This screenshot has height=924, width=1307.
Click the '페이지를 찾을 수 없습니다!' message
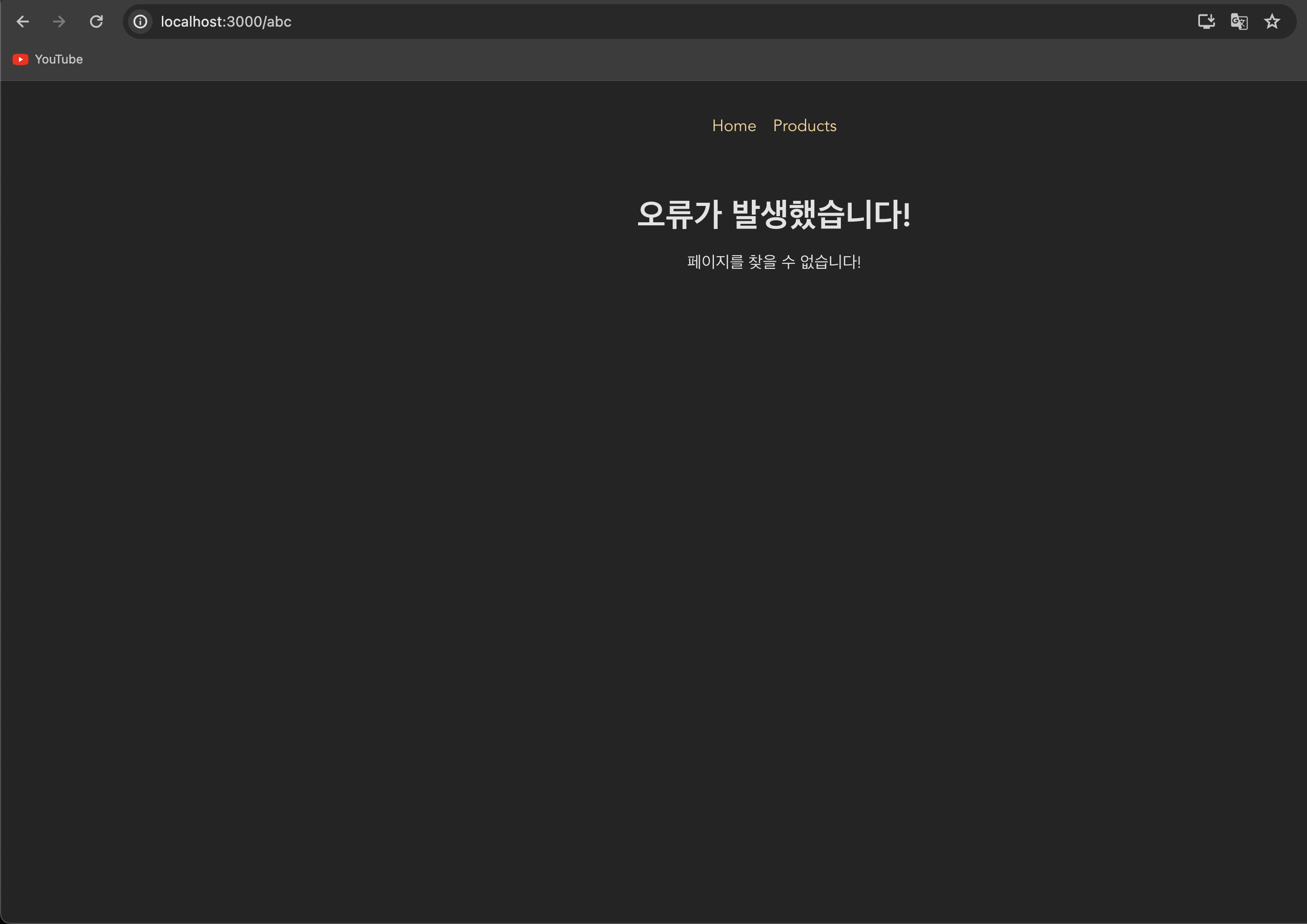pos(774,262)
